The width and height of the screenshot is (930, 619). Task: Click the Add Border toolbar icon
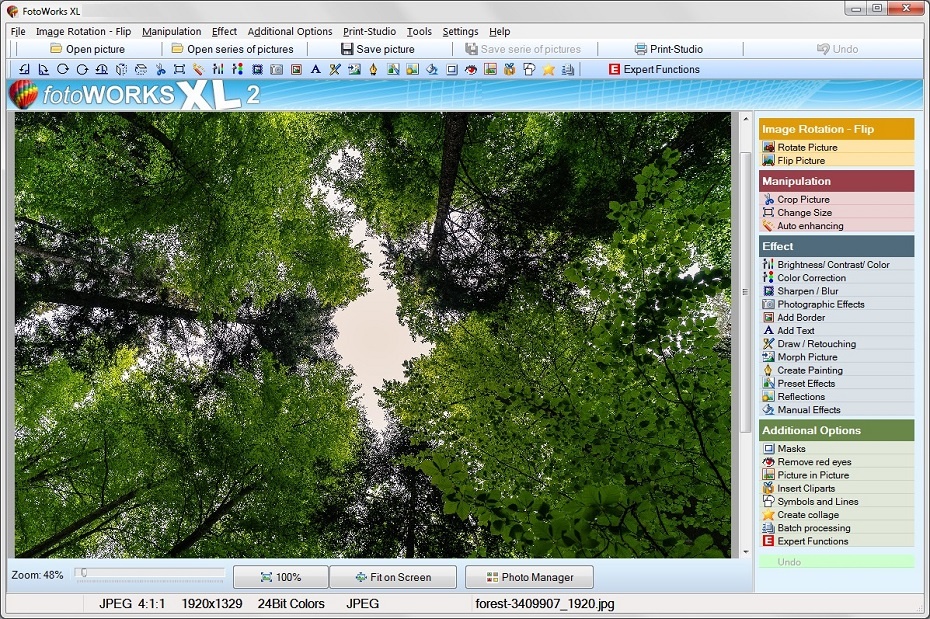[296, 69]
